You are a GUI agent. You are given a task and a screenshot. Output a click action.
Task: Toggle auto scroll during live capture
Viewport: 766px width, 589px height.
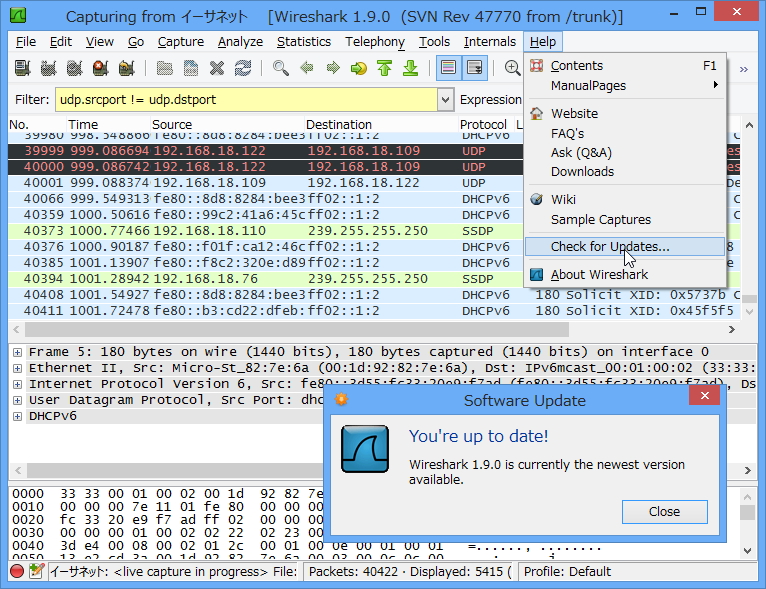pos(475,68)
